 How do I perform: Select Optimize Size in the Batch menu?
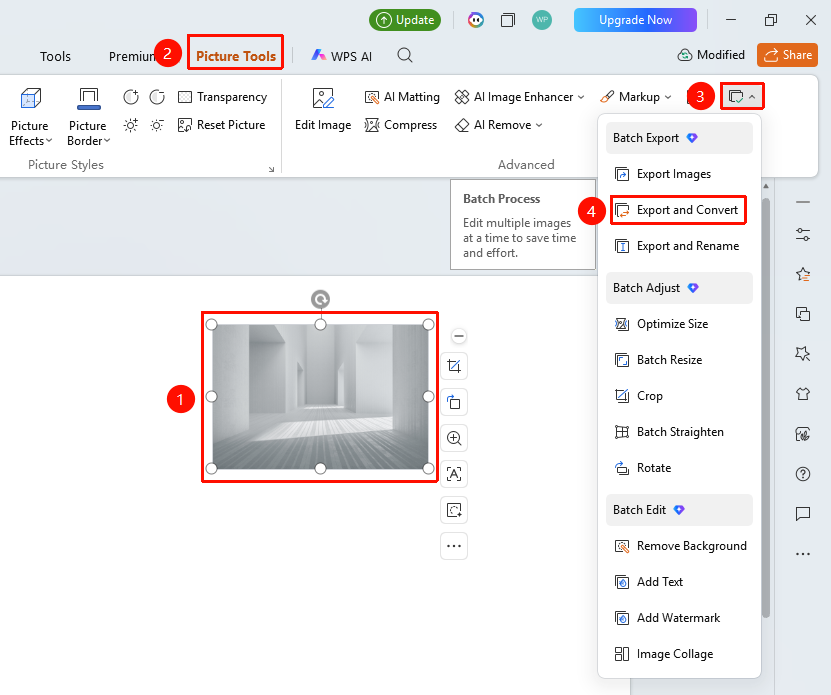point(679,324)
